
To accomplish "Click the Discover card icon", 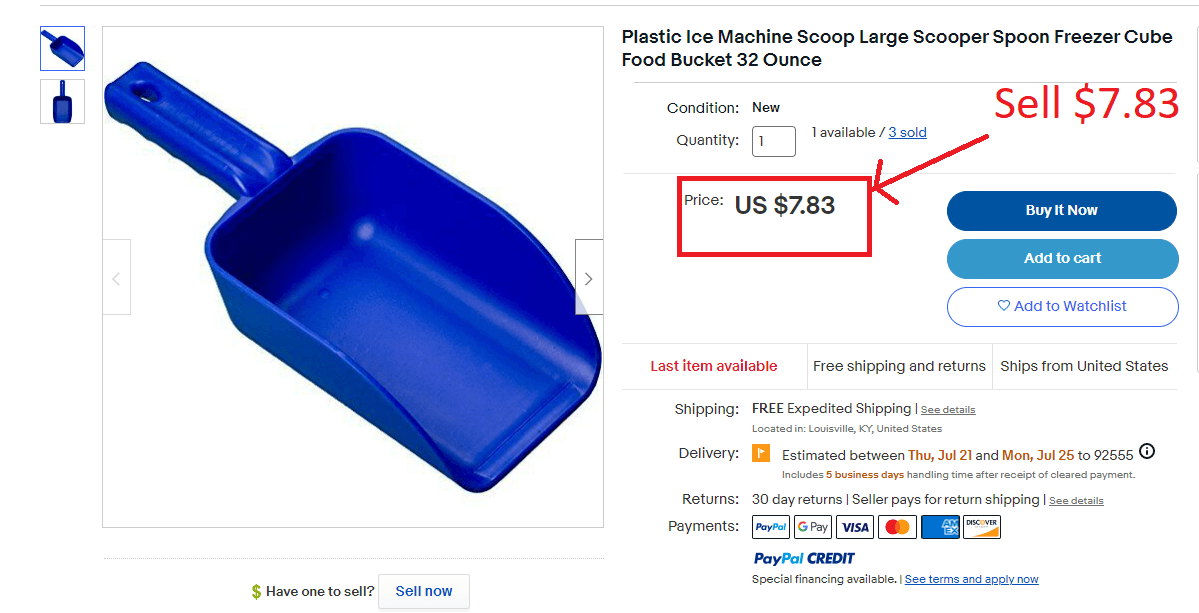I will [981, 527].
